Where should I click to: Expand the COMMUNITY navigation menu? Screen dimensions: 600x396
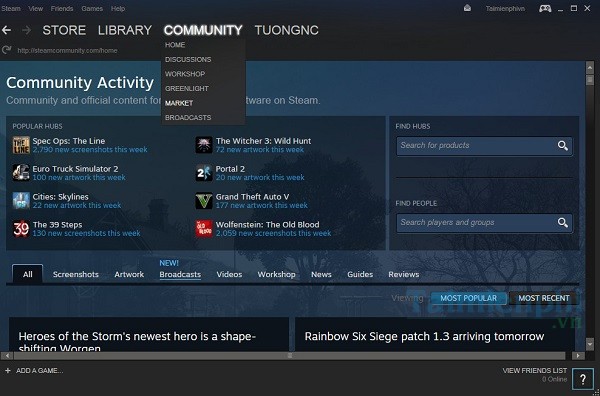click(x=203, y=30)
